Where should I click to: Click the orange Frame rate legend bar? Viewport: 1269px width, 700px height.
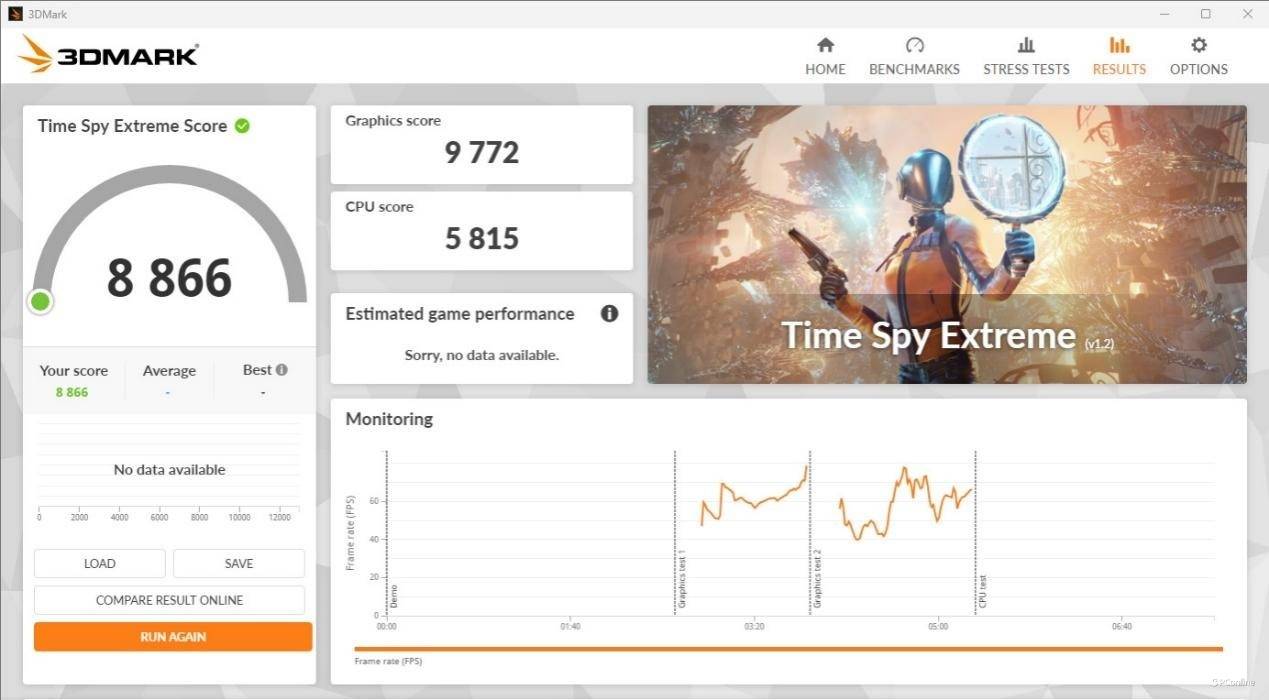[787, 649]
